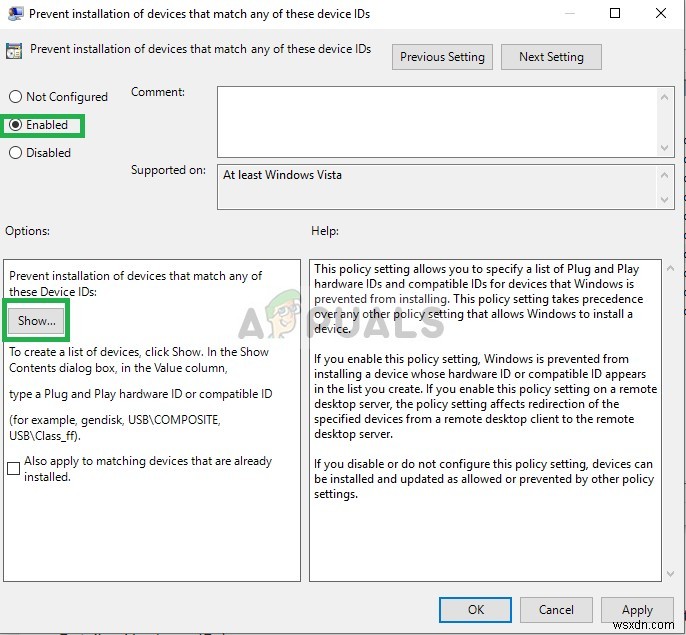Click the 'Comment:' label
Screen dimensions: 686x635
point(158,92)
